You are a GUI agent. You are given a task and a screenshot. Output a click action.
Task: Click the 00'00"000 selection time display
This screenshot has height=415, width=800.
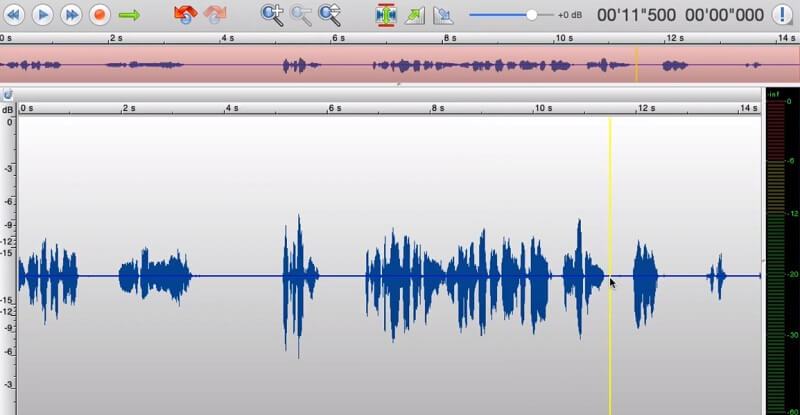pyautogui.click(x=723, y=15)
